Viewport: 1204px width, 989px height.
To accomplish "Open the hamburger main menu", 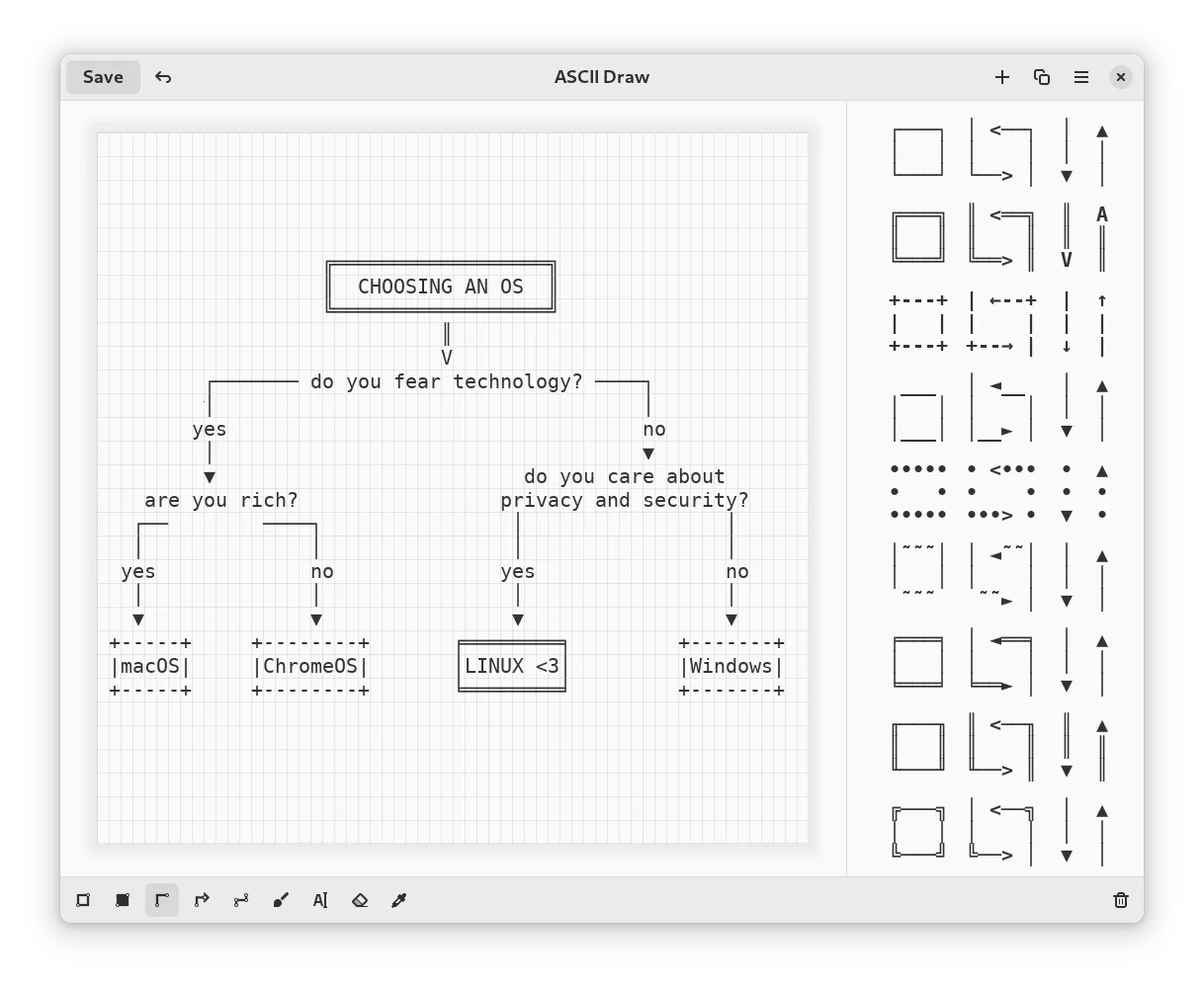I will 1081,77.
